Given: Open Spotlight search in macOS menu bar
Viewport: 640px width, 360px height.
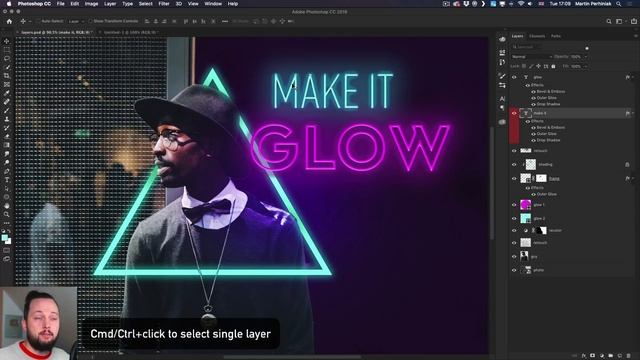Looking at the screenshot, I should point(619,4).
